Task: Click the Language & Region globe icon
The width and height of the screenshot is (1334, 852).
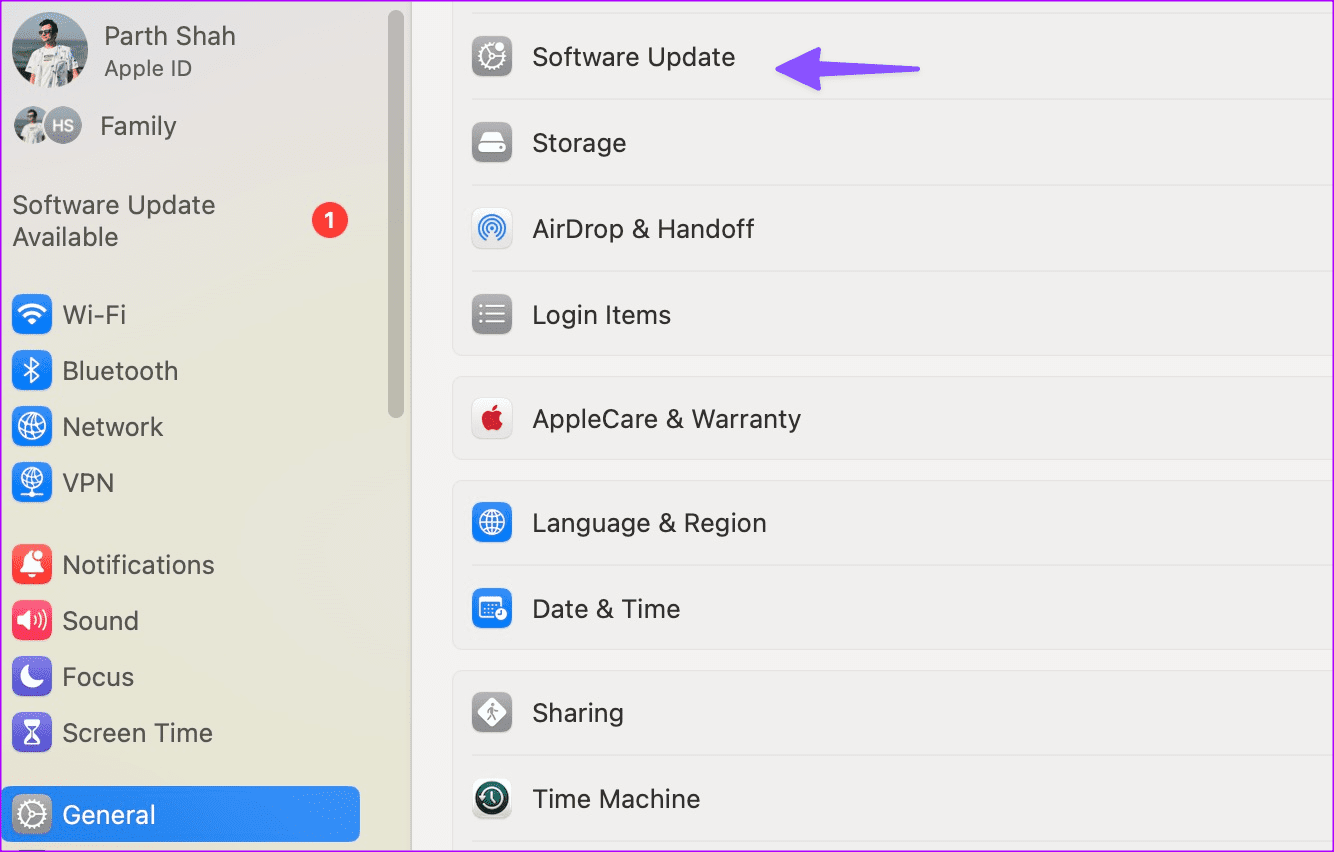Action: tap(491, 522)
